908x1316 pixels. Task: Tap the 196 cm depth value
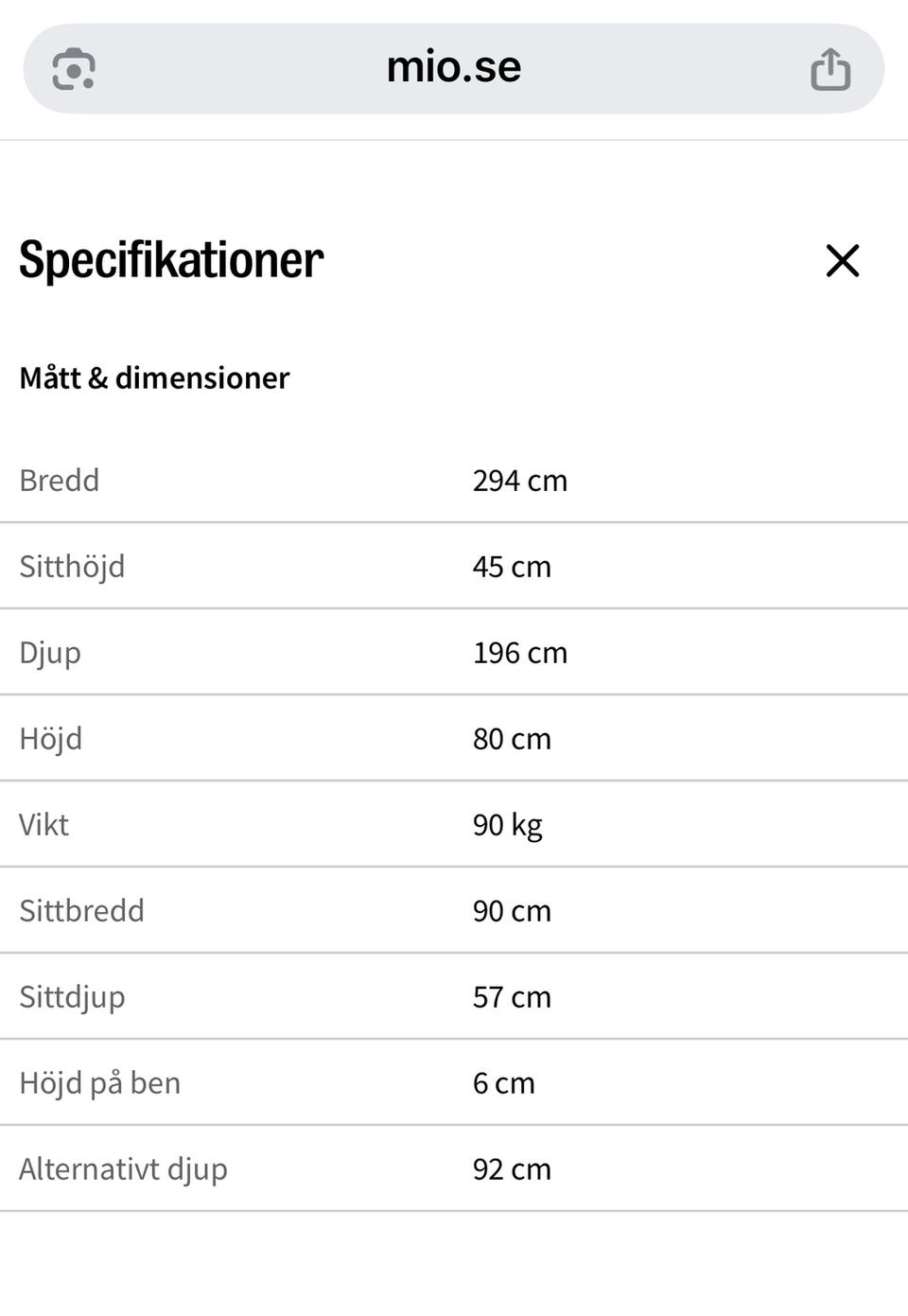tap(520, 653)
